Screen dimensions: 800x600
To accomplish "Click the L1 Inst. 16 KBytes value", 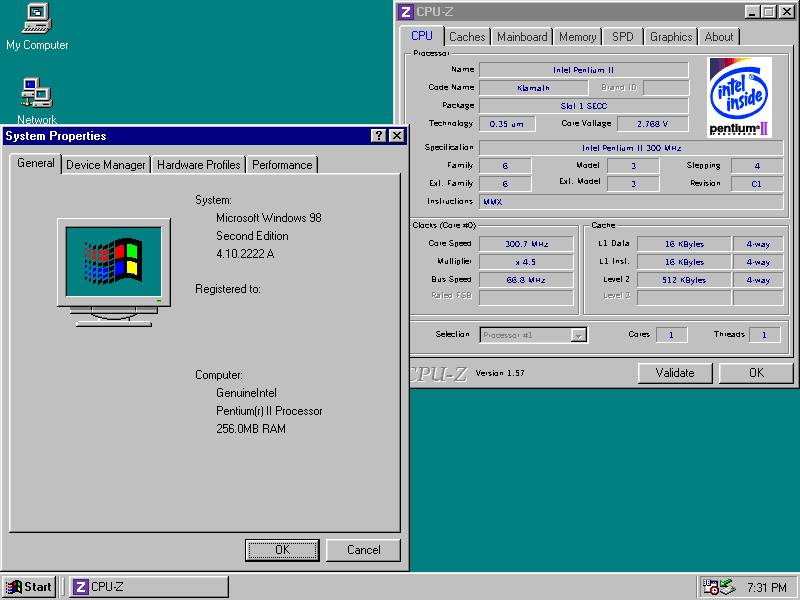I will pos(684,262).
